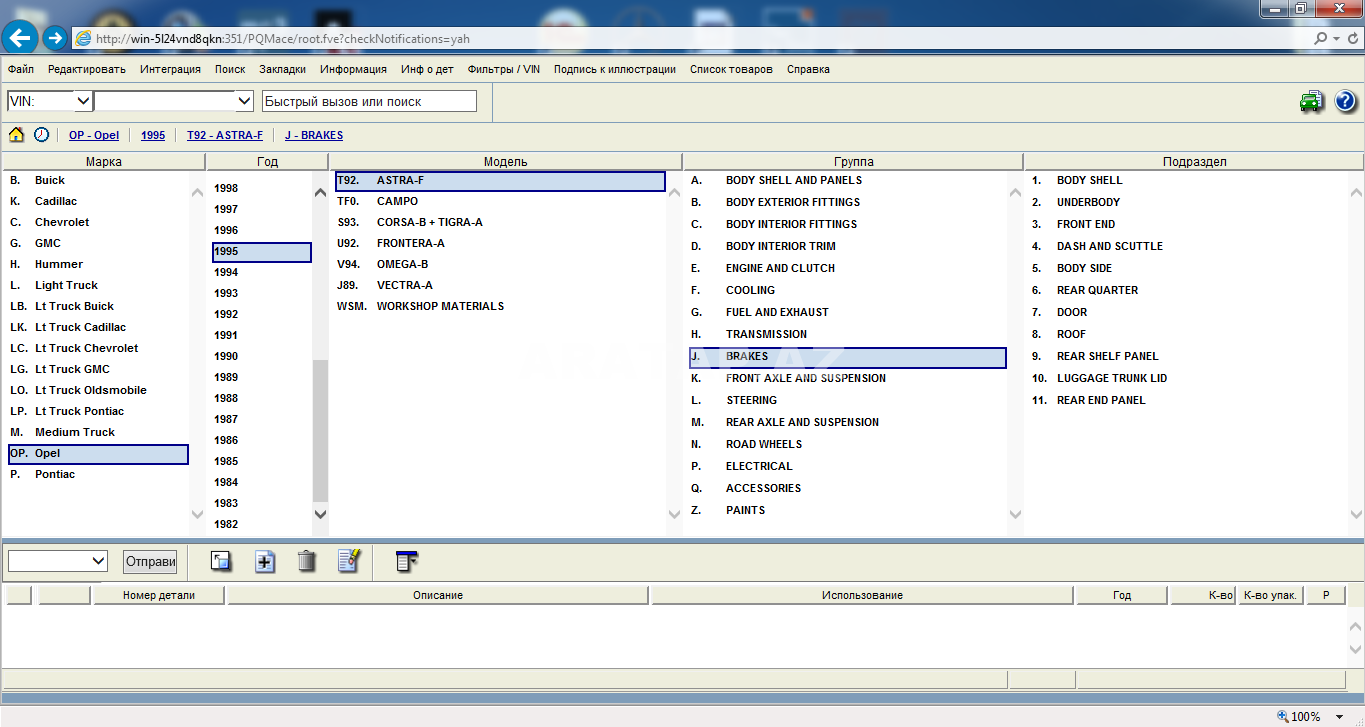The height and width of the screenshot is (727, 1365).
Task: Open the Подпись к иллюстрации menu
Action: pyautogui.click(x=615, y=69)
